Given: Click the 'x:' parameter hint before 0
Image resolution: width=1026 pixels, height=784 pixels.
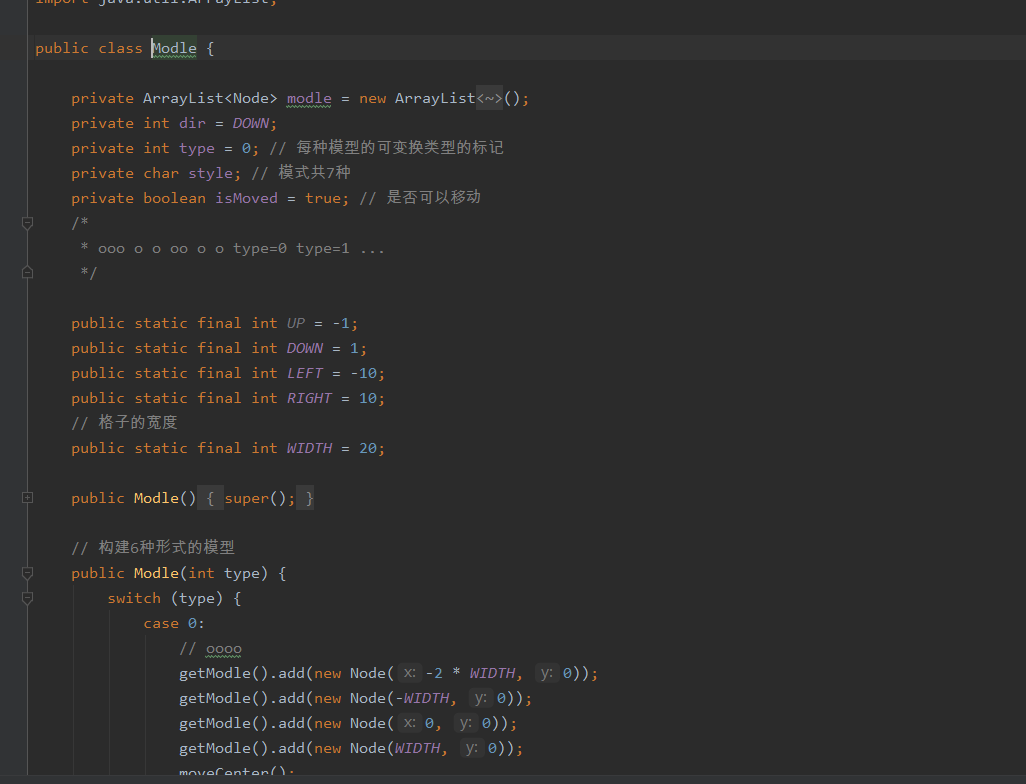Looking at the screenshot, I should click(x=410, y=723).
